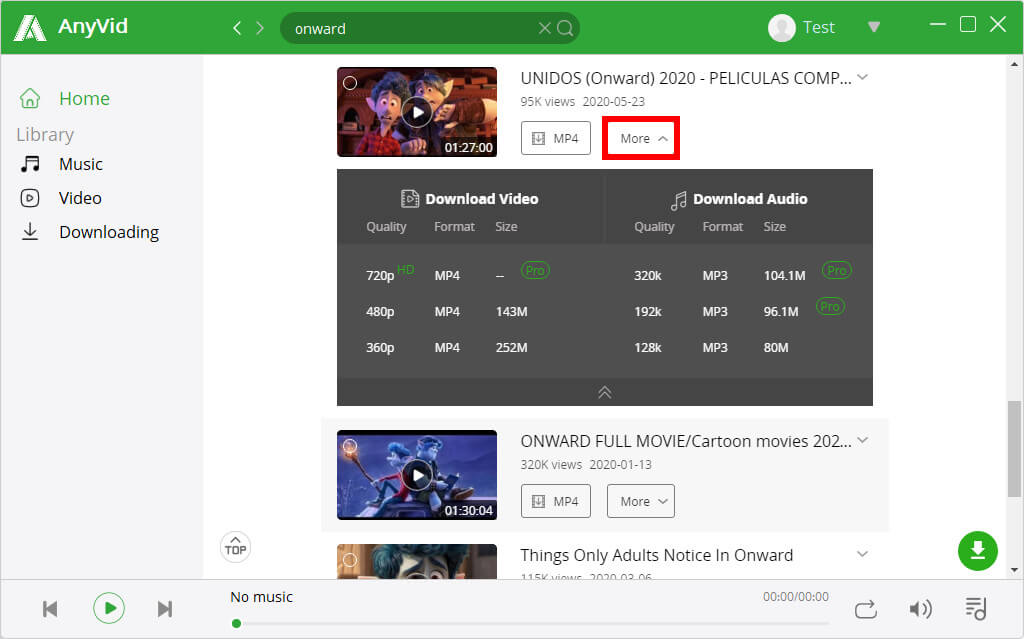Collapse More options for UNIDOS (Onward)
The height and width of the screenshot is (639, 1024).
[641, 138]
